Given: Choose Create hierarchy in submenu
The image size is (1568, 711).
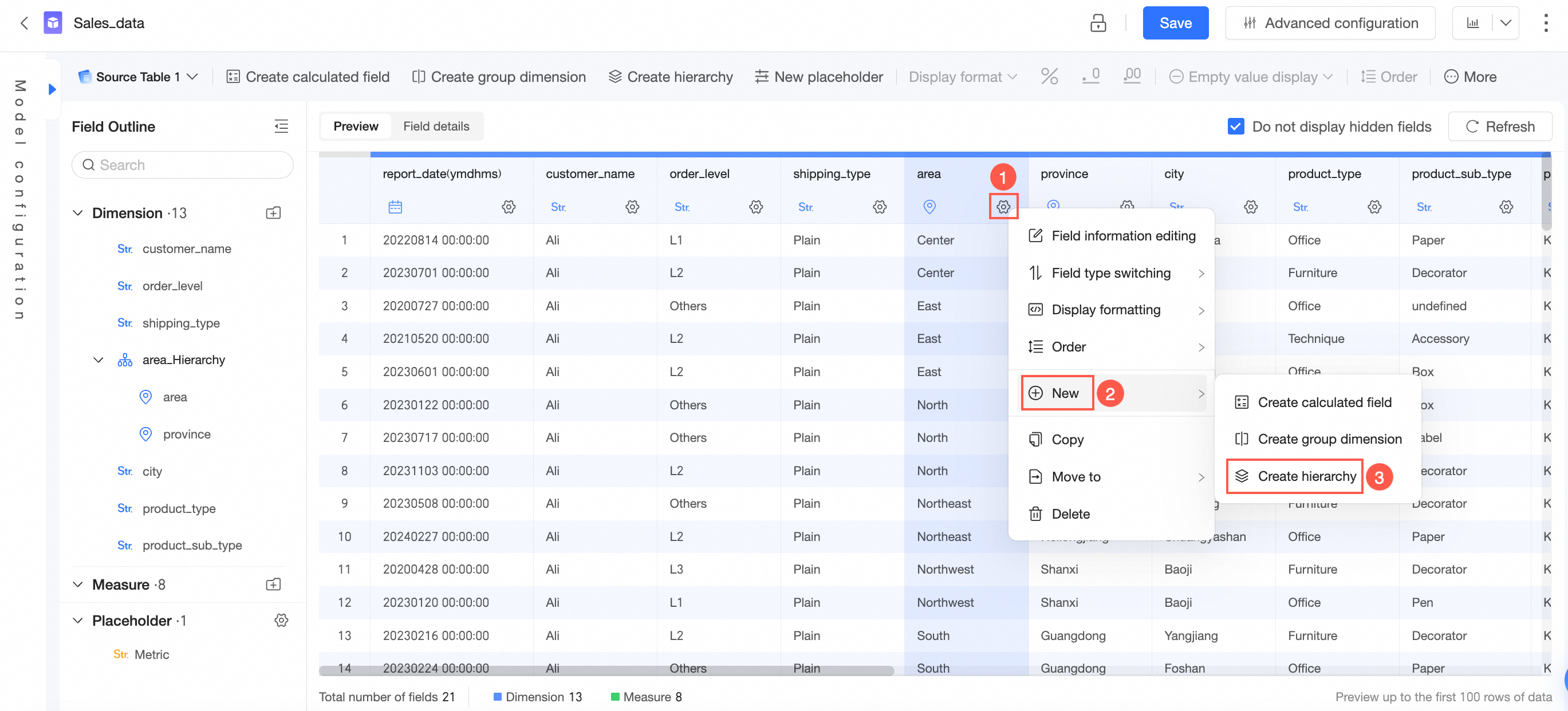Looking at the screenshot, I should [1318, 476].
